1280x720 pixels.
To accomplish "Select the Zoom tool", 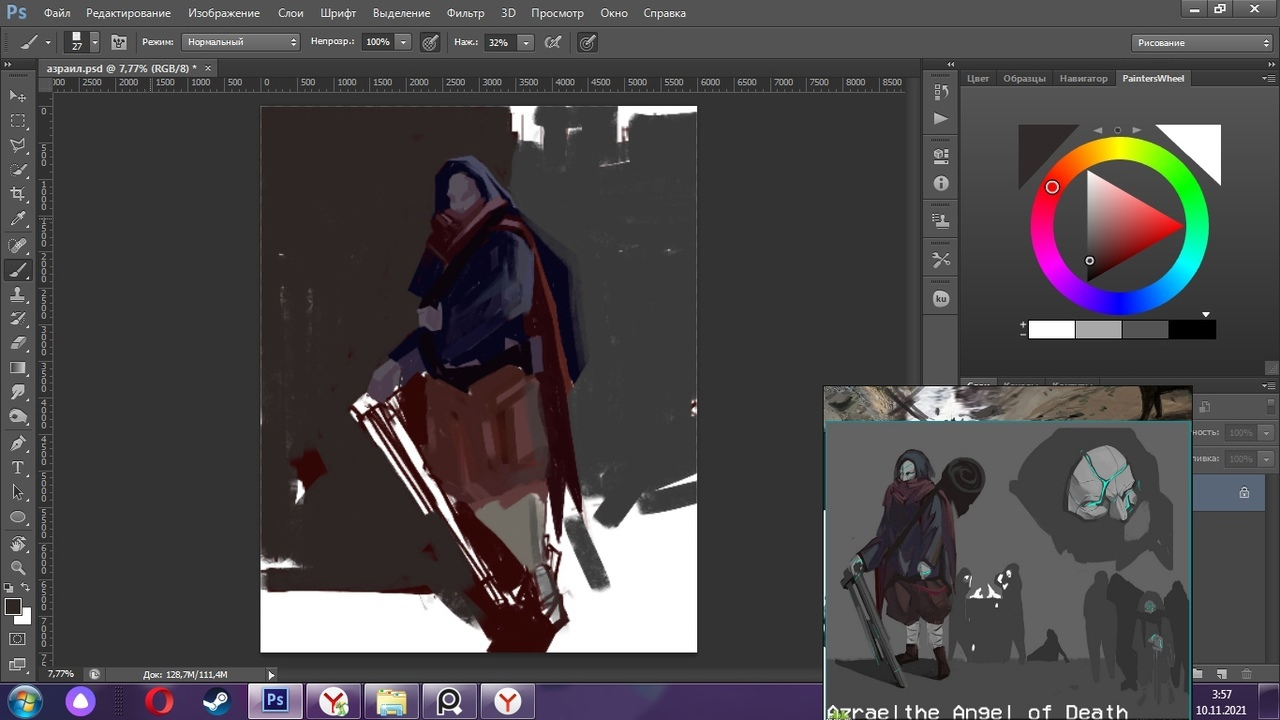I will click(18, 567).
